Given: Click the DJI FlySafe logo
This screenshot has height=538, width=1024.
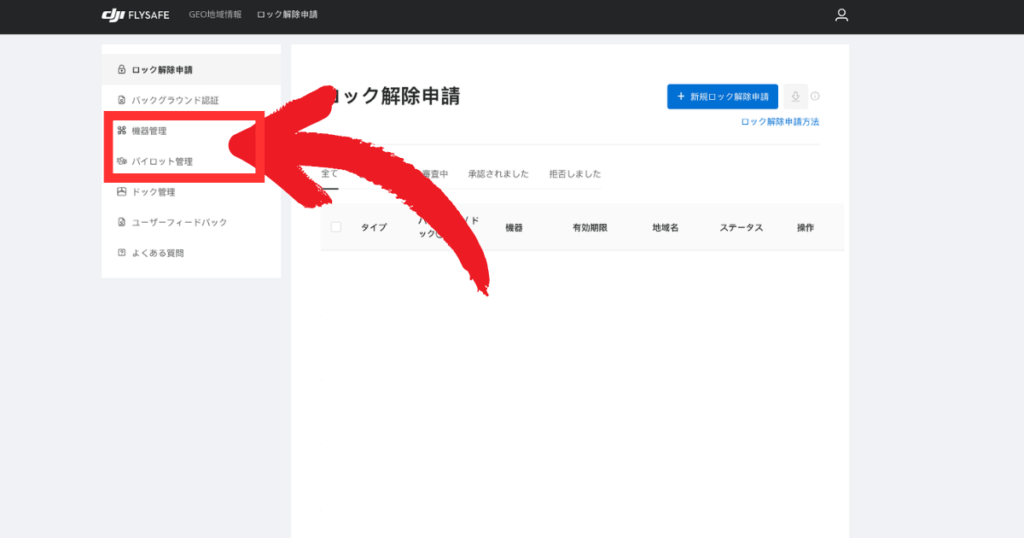Looking at the screenshot, I should pyautogui.click(x=138, y=15).
